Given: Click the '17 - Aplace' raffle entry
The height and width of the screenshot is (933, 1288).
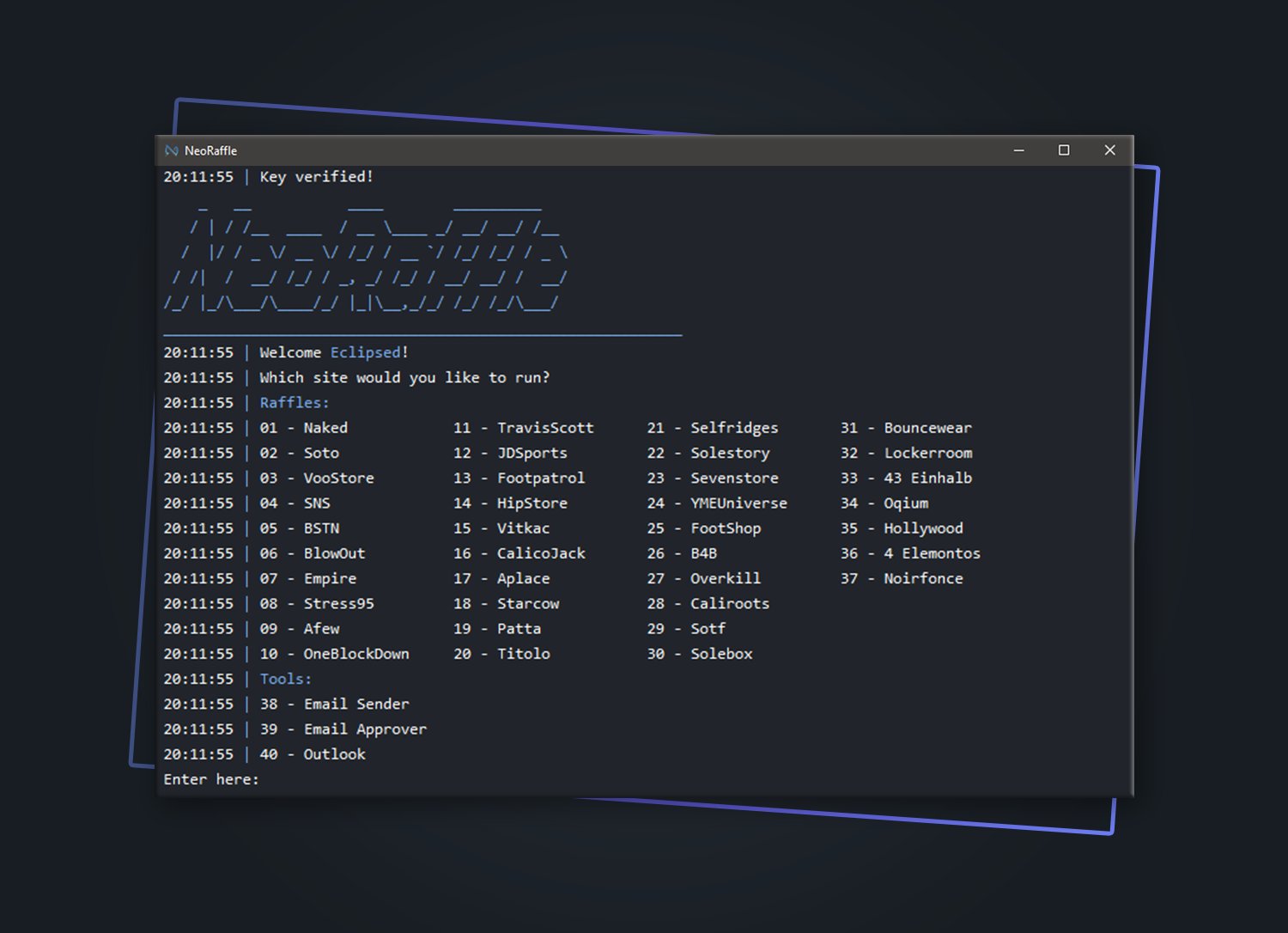Looking at the screenshot, I should click(x=501, y=578).
